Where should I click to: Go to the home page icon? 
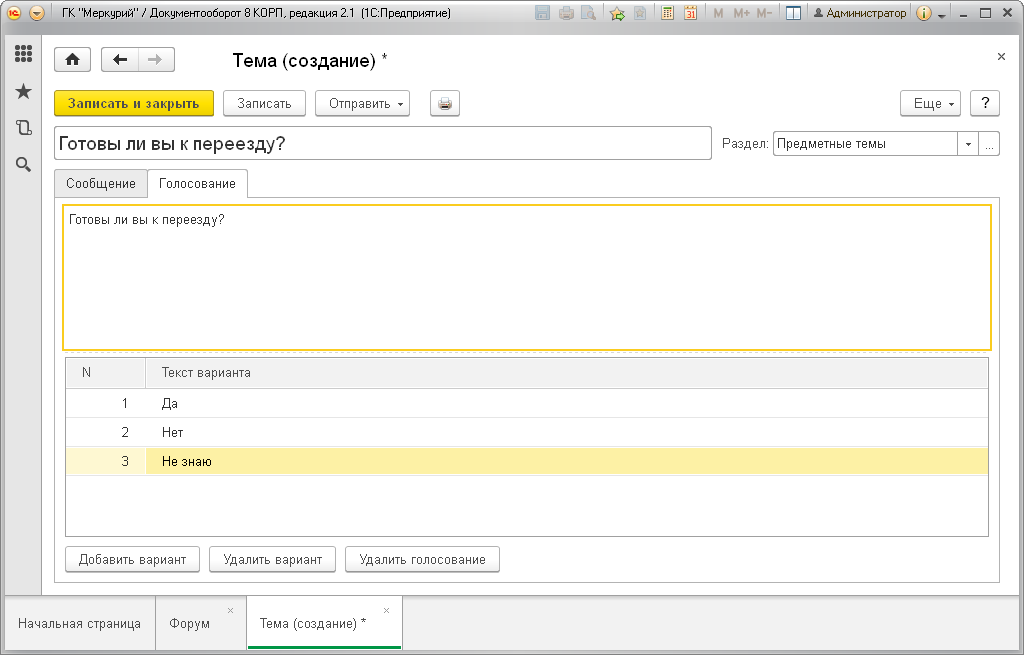pos(72,60)
